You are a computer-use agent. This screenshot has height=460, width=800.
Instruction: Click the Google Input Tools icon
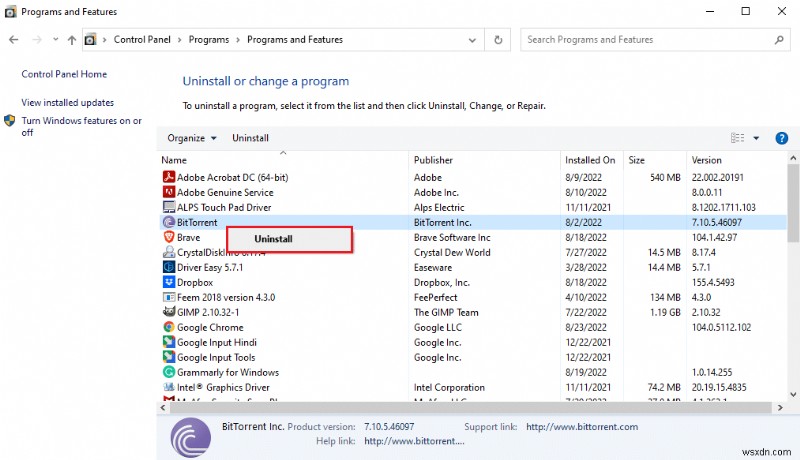click(169, 357)
